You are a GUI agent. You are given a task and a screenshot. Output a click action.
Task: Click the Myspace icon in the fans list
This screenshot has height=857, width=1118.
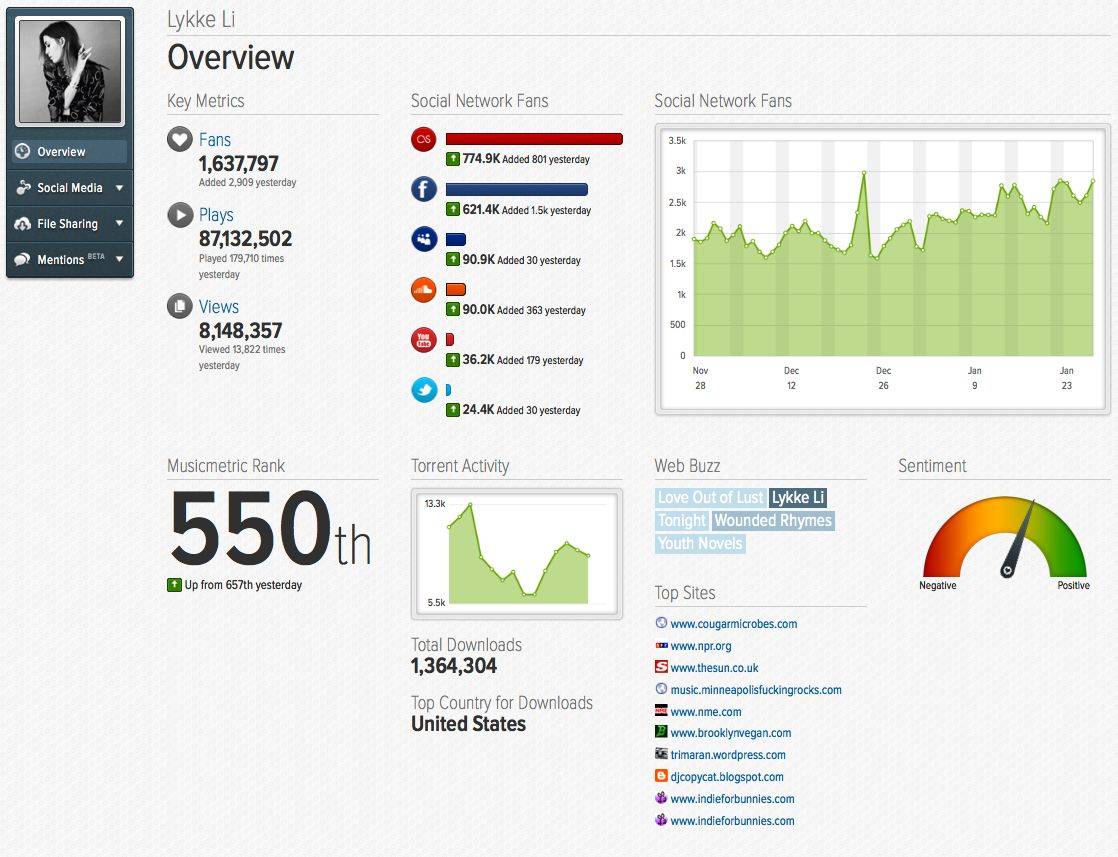point(423,239)
